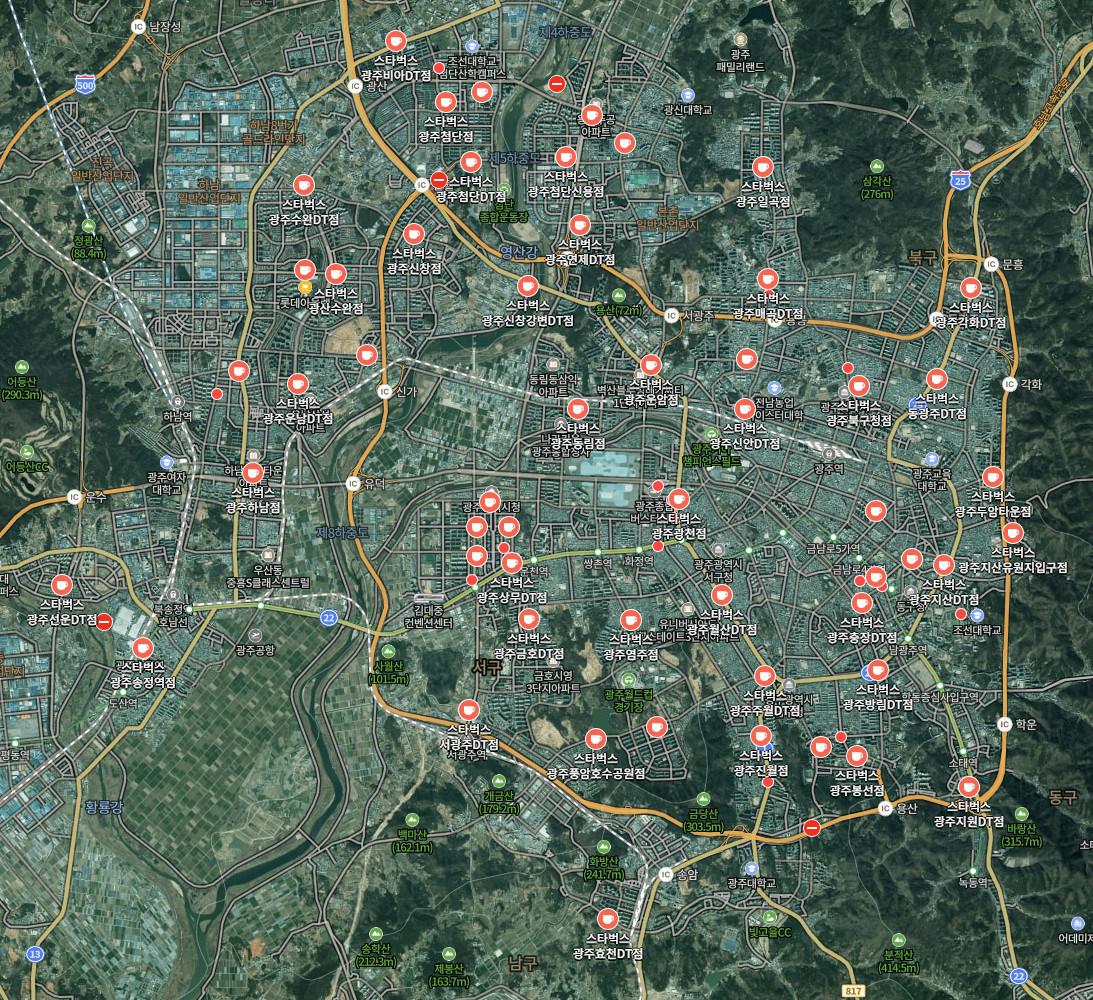Viewport: 1093px width, 1000px height.
Task: Click the 광주염주점 Starbucks marker
Action: point(630,619)
